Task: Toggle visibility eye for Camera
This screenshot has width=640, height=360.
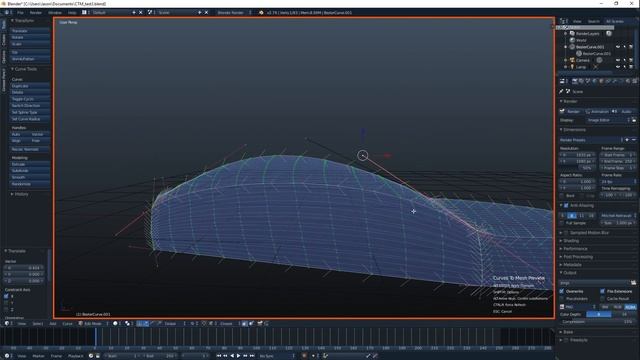Action: 618,60
